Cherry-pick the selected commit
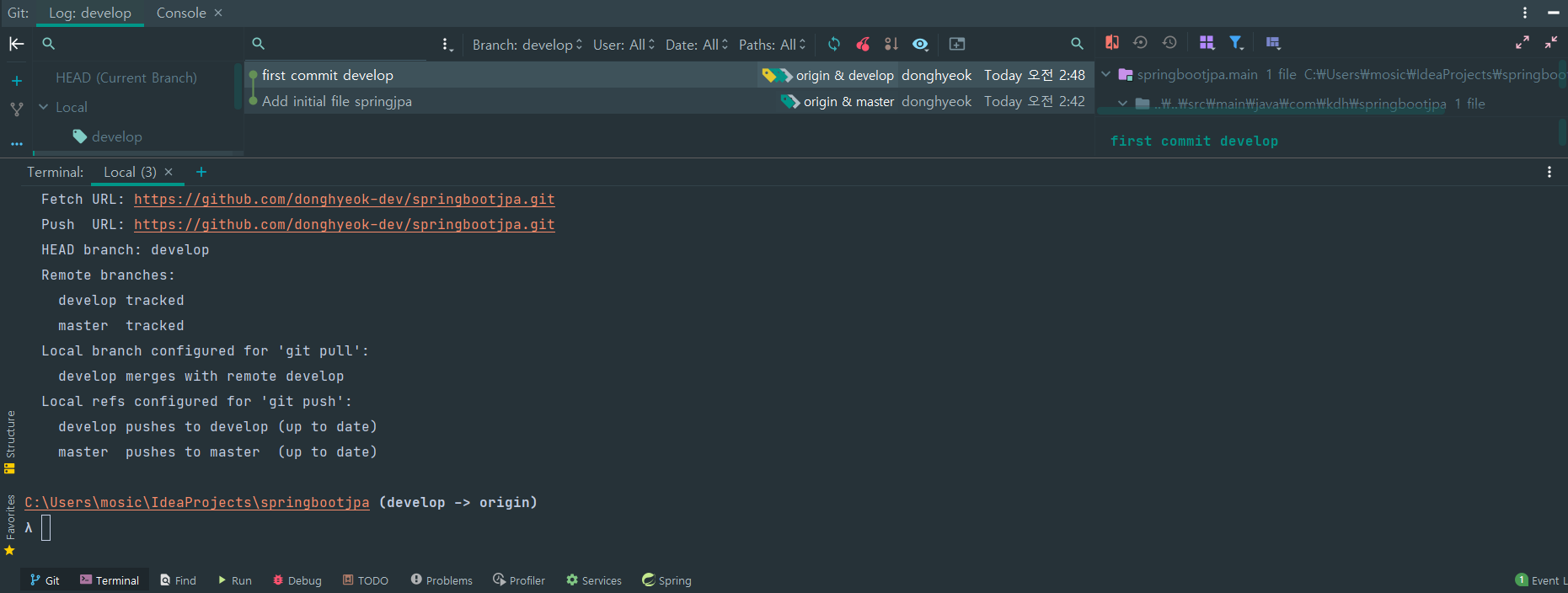The width and height of the screenshot is (1568, 593). [x=863, y=44]
